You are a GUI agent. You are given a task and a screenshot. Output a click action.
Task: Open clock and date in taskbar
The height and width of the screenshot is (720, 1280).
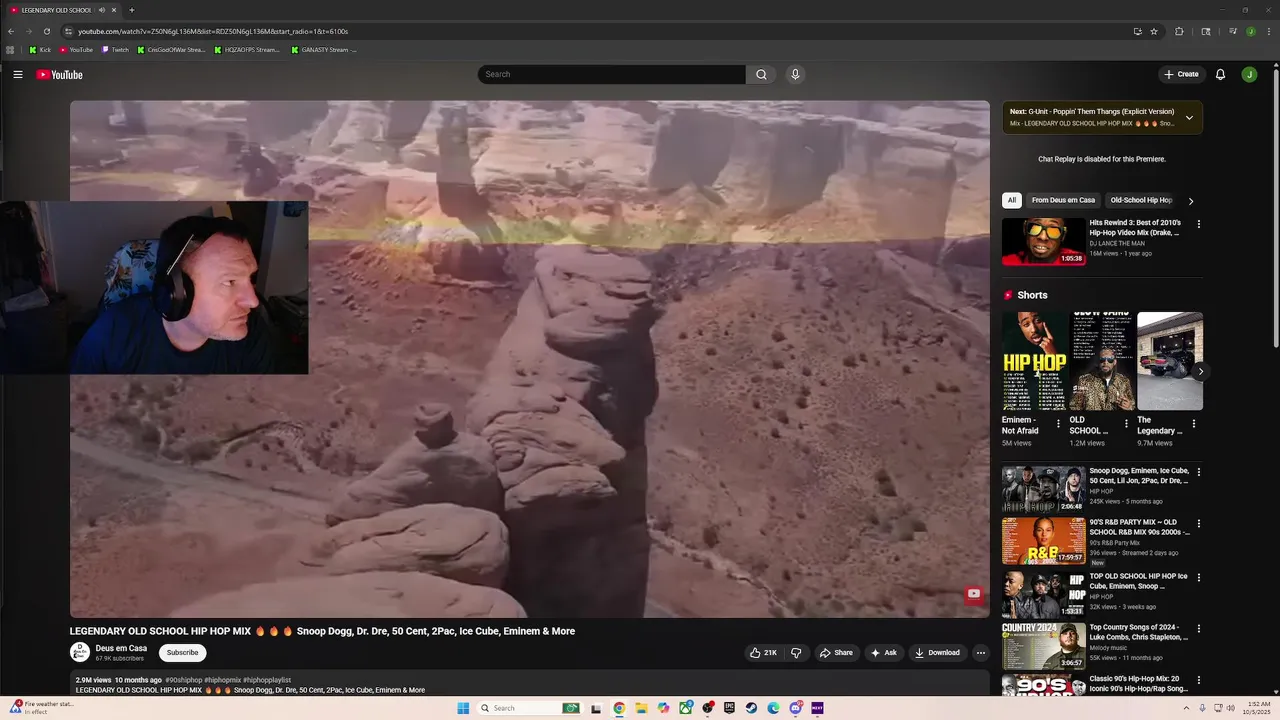[x=1258, y=708]
